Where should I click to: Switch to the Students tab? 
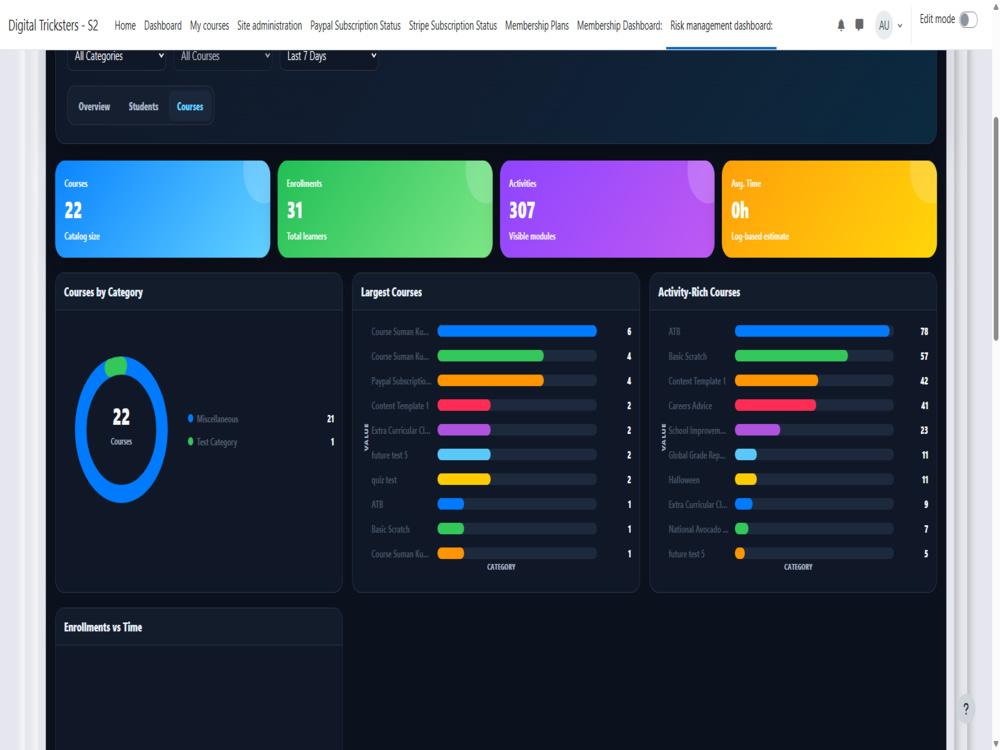tap(143, 107)
